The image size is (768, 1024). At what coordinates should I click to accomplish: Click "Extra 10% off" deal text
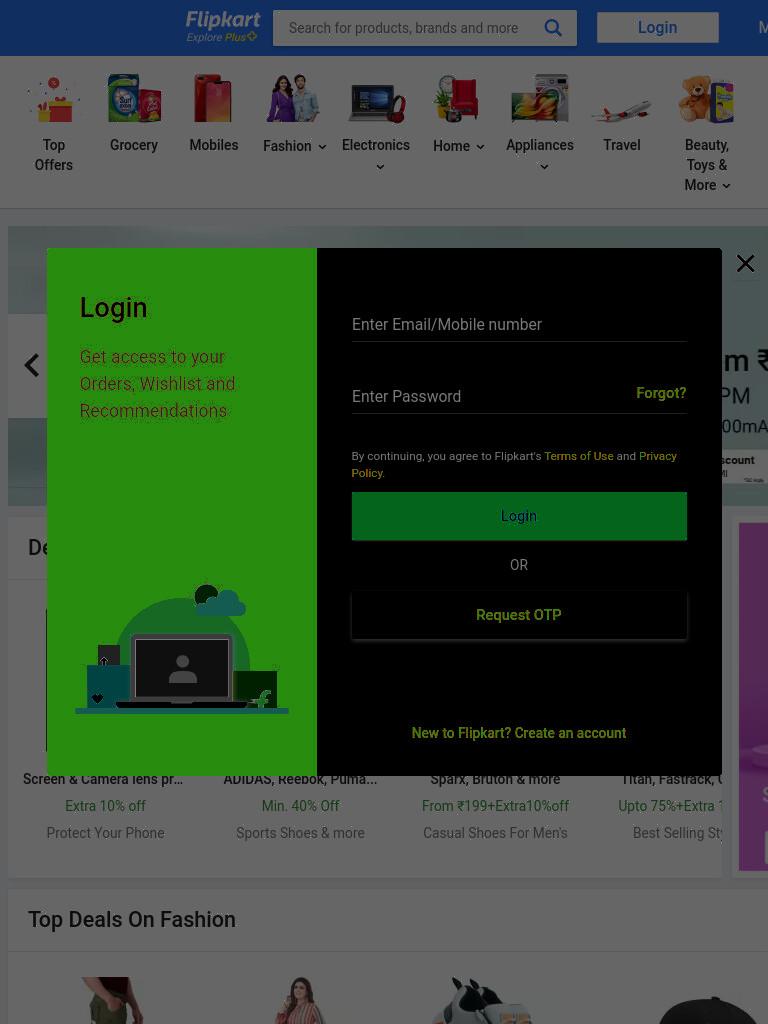coord(105,806)
